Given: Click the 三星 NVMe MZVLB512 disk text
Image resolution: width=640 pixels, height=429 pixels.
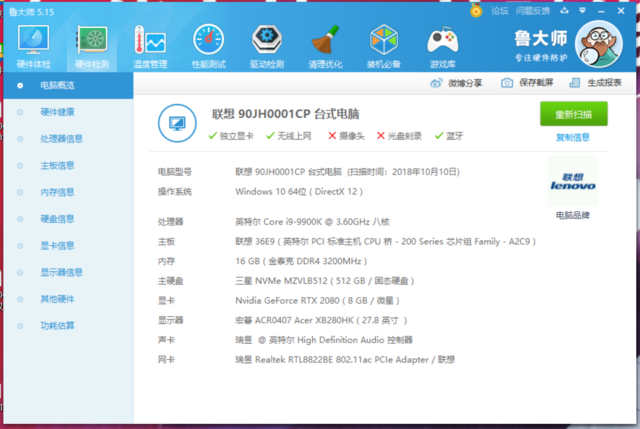Looking at the screenshot, I should tap(325, 281).
